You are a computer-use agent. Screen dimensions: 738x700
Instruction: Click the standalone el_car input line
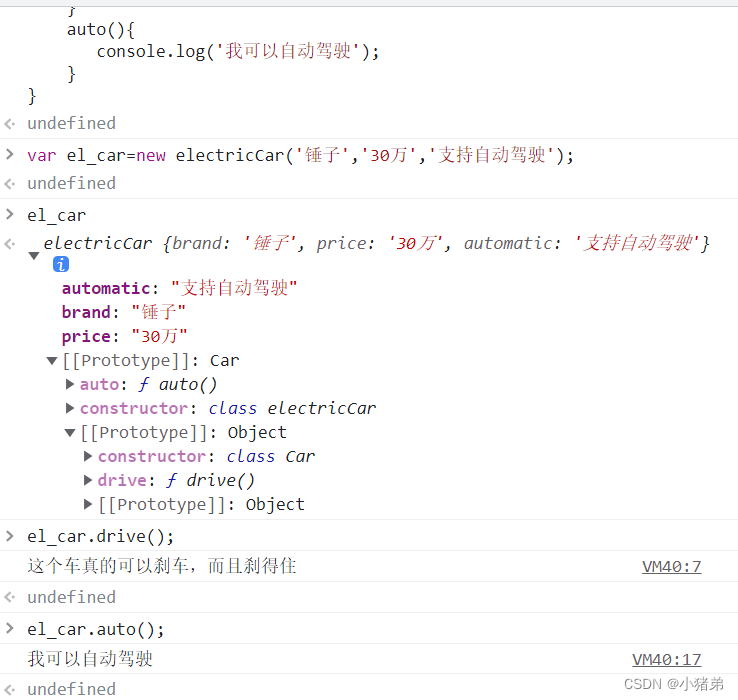[x=56, y=215]
